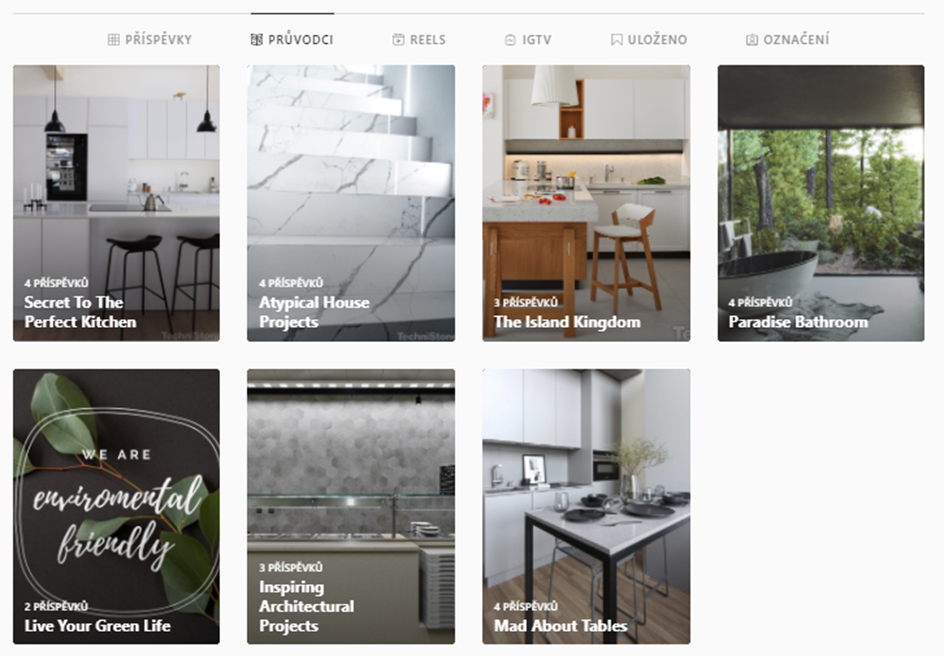Click the grid icon beside Příspěvky

click(x=113, y=40)
